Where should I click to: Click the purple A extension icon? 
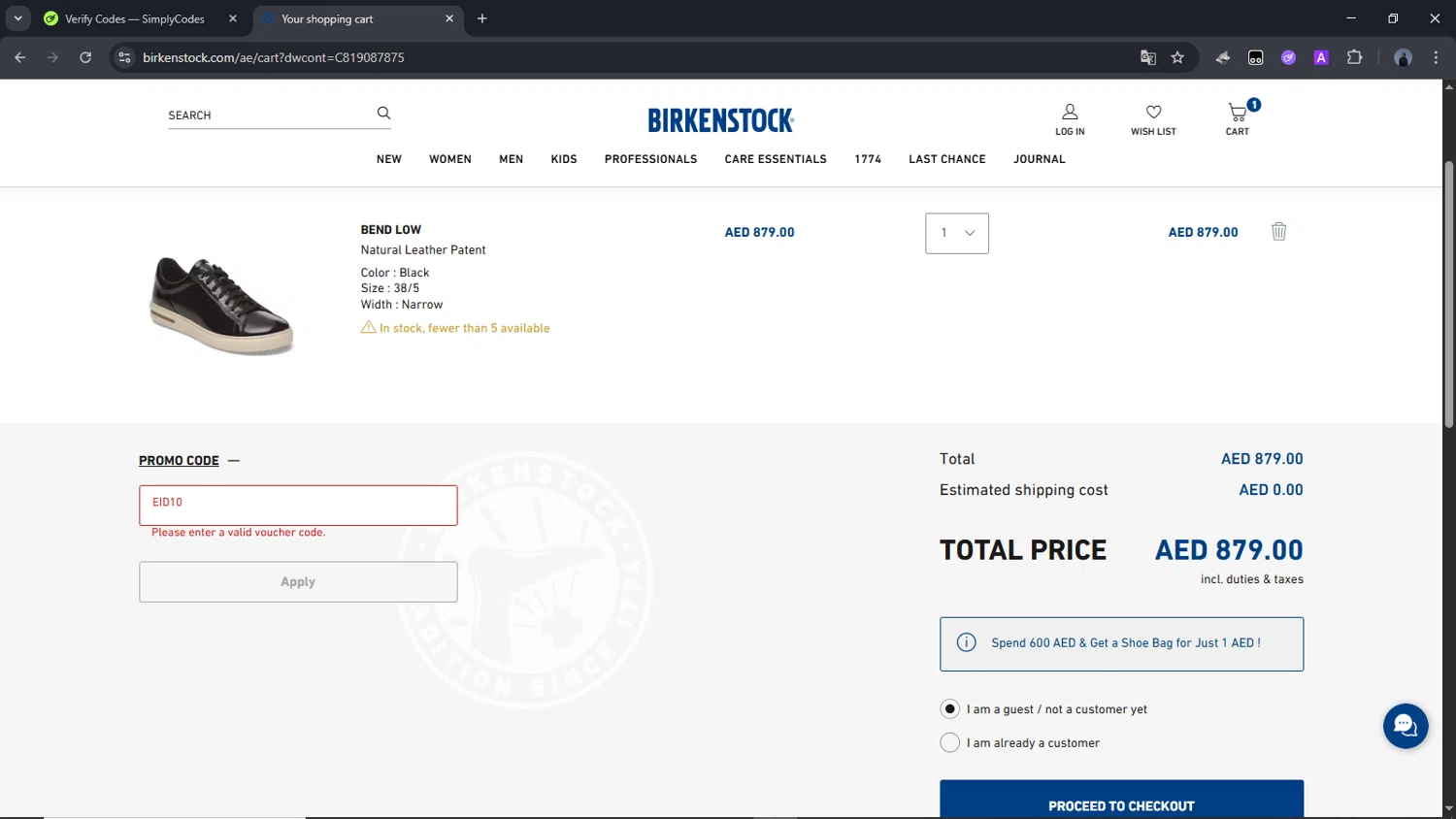click(x=1321, y=57)
